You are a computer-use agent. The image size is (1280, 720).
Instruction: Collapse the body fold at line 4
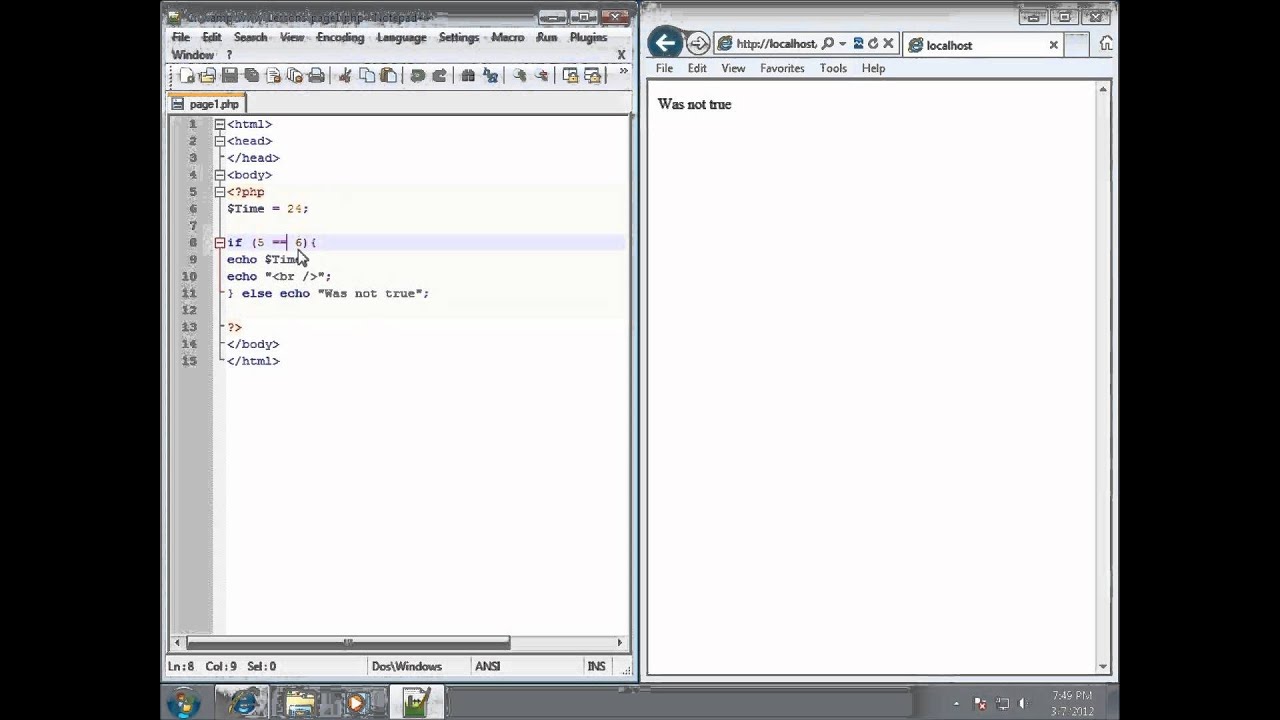[x=219, y=175]
